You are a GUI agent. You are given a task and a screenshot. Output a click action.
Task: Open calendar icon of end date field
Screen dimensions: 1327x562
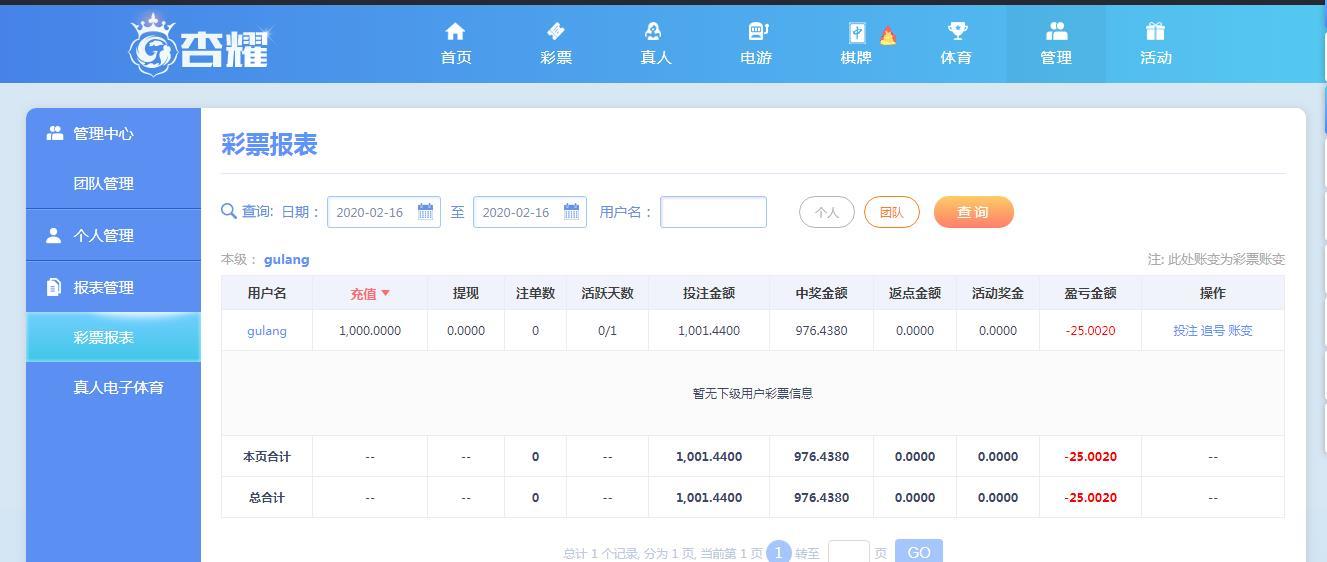click(571, 212)
